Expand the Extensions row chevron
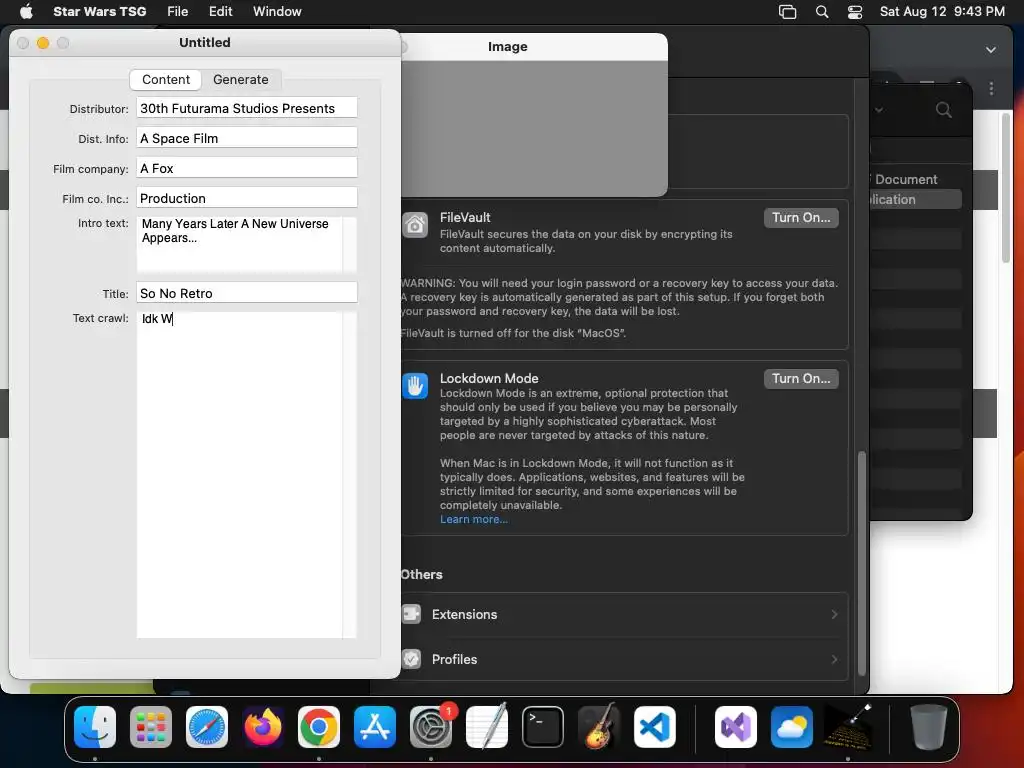The height and width of the screenshot is (768, 1024). pyautogui.click(x=834, y=615)
